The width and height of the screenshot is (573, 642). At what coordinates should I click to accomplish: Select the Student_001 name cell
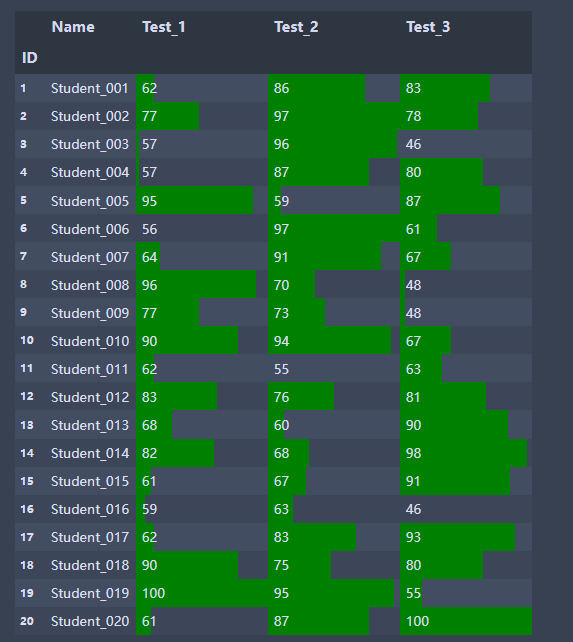(90, 88)
